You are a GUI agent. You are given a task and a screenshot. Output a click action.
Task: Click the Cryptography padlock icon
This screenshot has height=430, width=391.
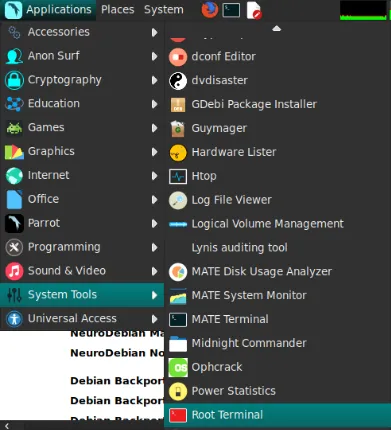tap(14, 80)
